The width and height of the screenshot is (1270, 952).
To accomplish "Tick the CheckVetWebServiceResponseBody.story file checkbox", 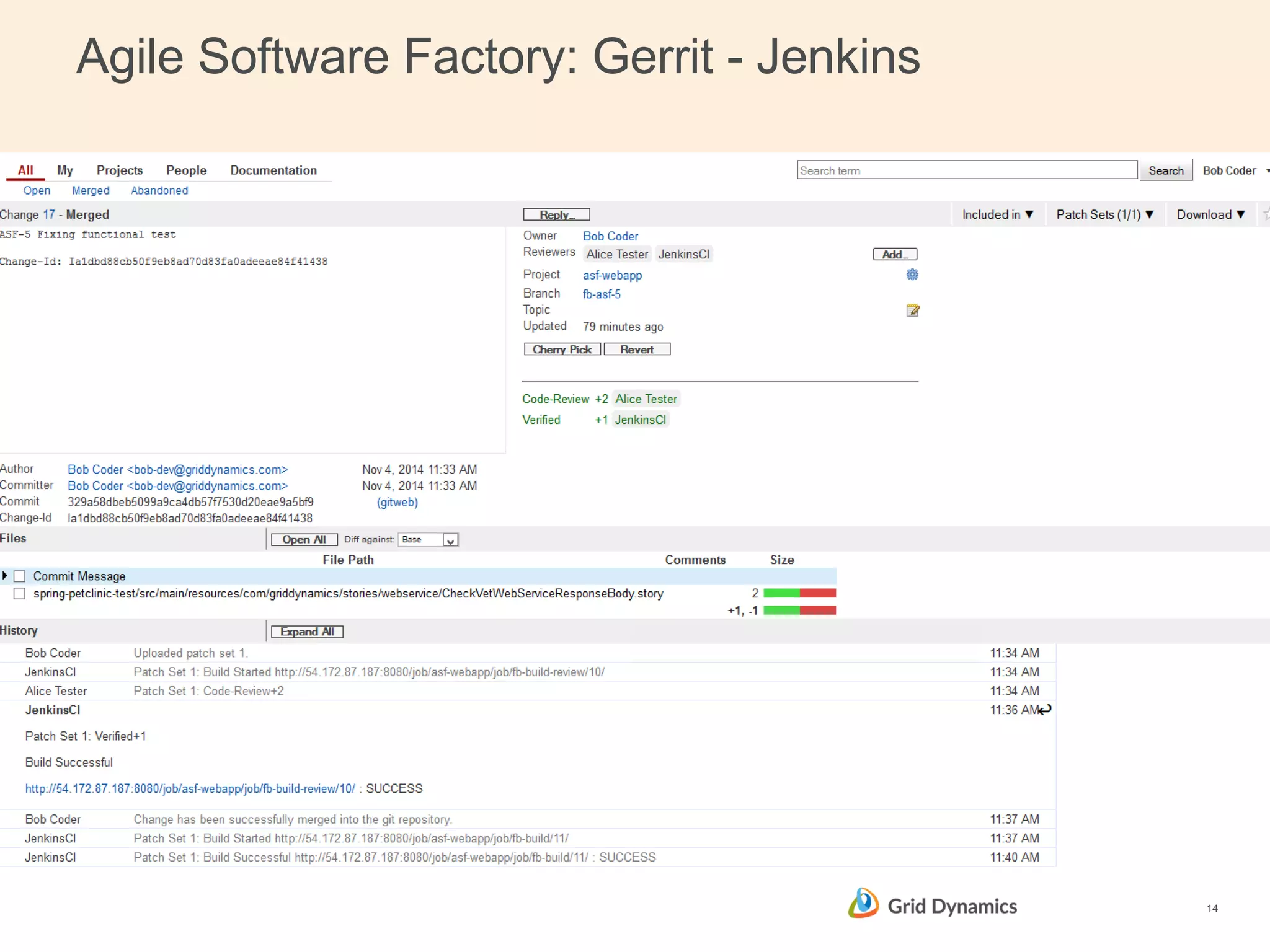I will [20, 594].
